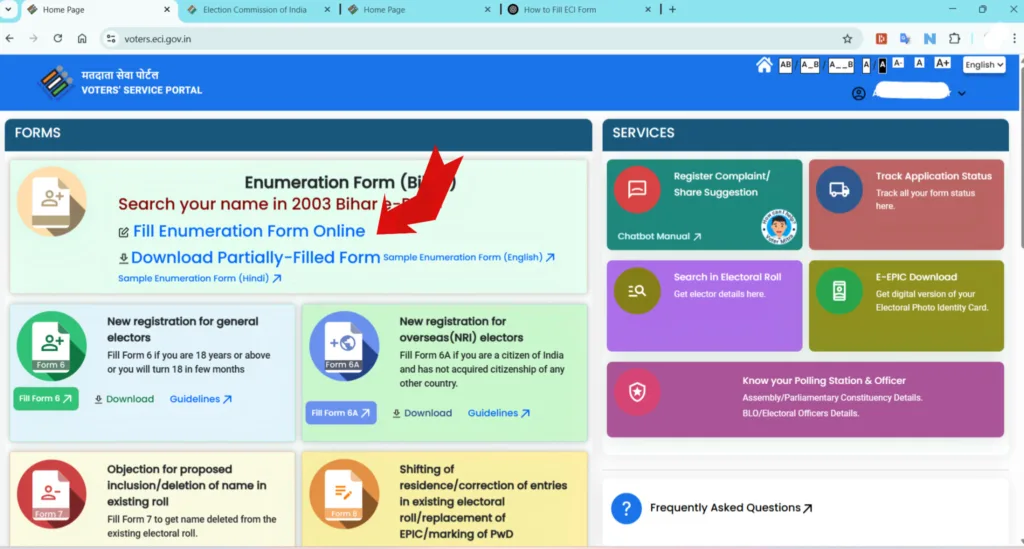Open the Chatbot Manual link

tap(659, 236)
